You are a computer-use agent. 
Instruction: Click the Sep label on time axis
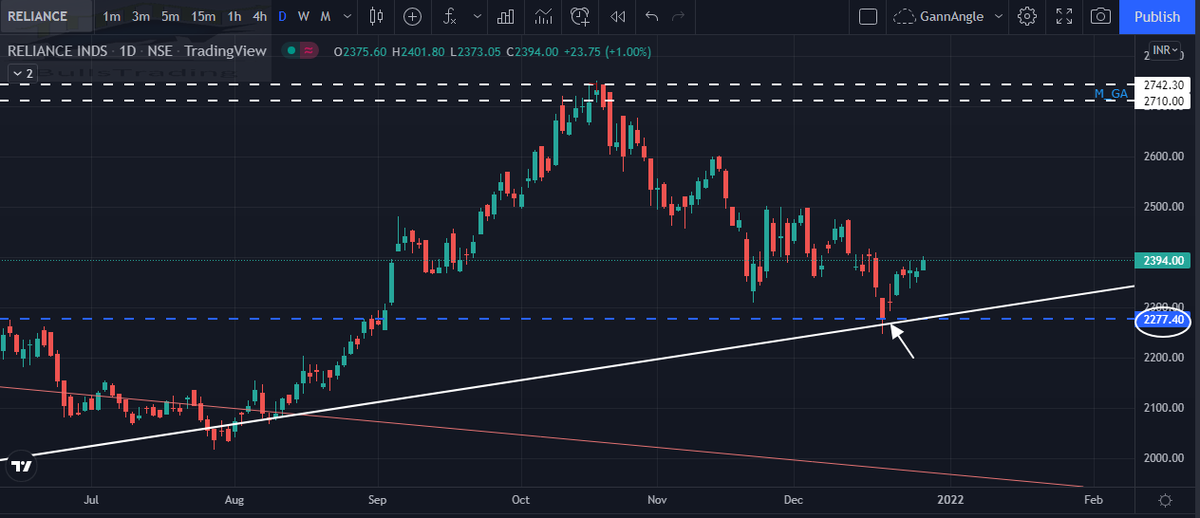pyautogui.click(x=376, y=498)
